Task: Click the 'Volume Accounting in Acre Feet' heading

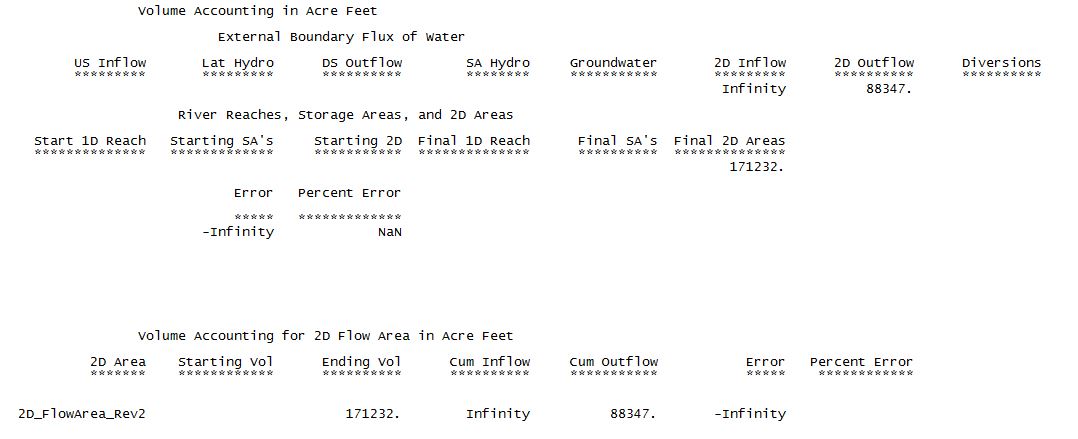Action: click(257, 11)
